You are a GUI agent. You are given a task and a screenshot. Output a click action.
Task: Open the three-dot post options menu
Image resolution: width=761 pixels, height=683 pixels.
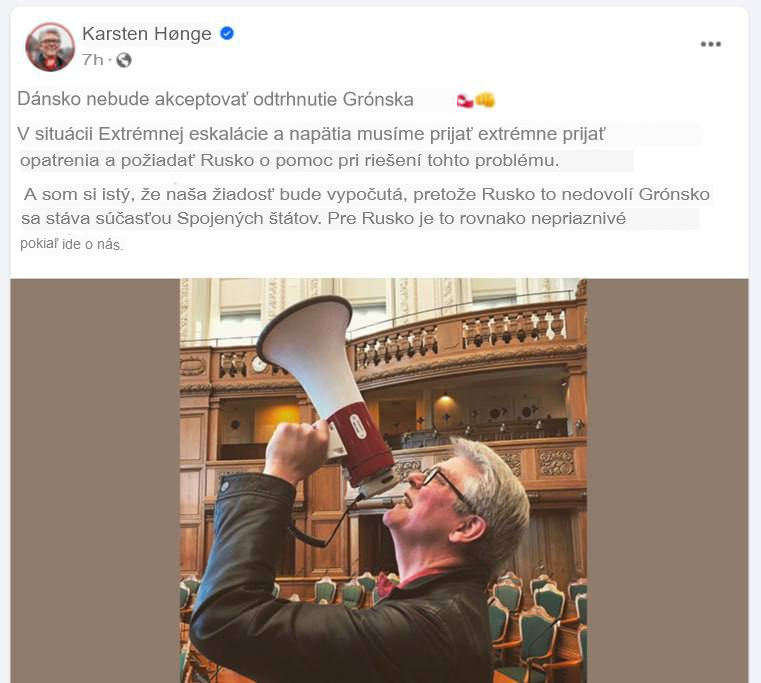(x=711, y=44)
